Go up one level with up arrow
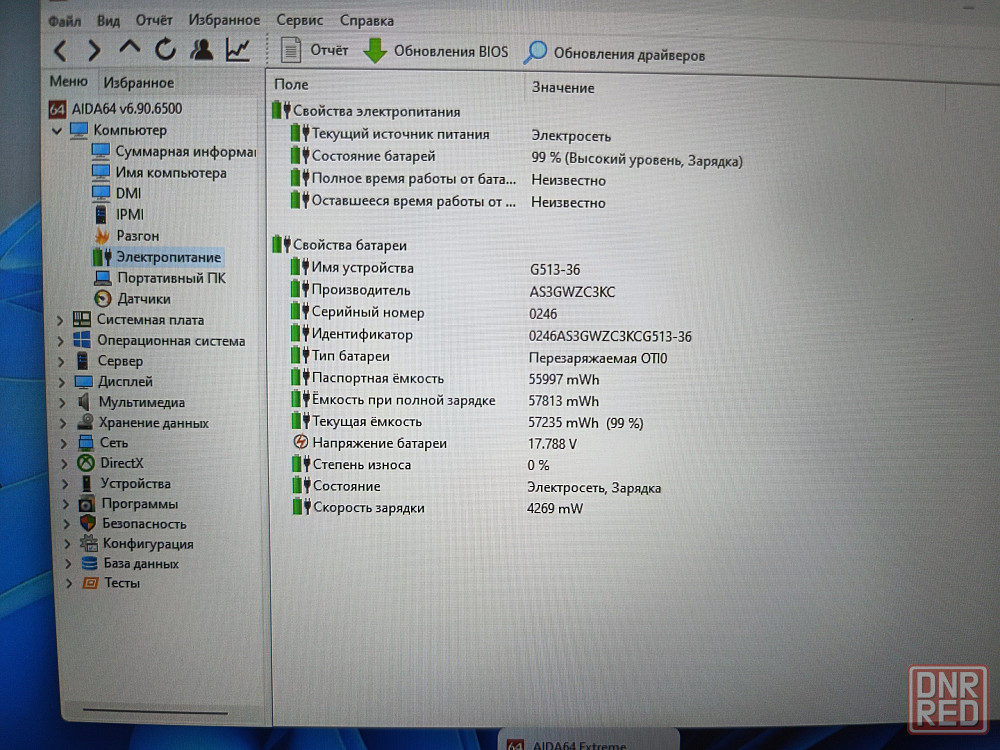The height and width of the screenshot is (750, 1000). point(129,49)
